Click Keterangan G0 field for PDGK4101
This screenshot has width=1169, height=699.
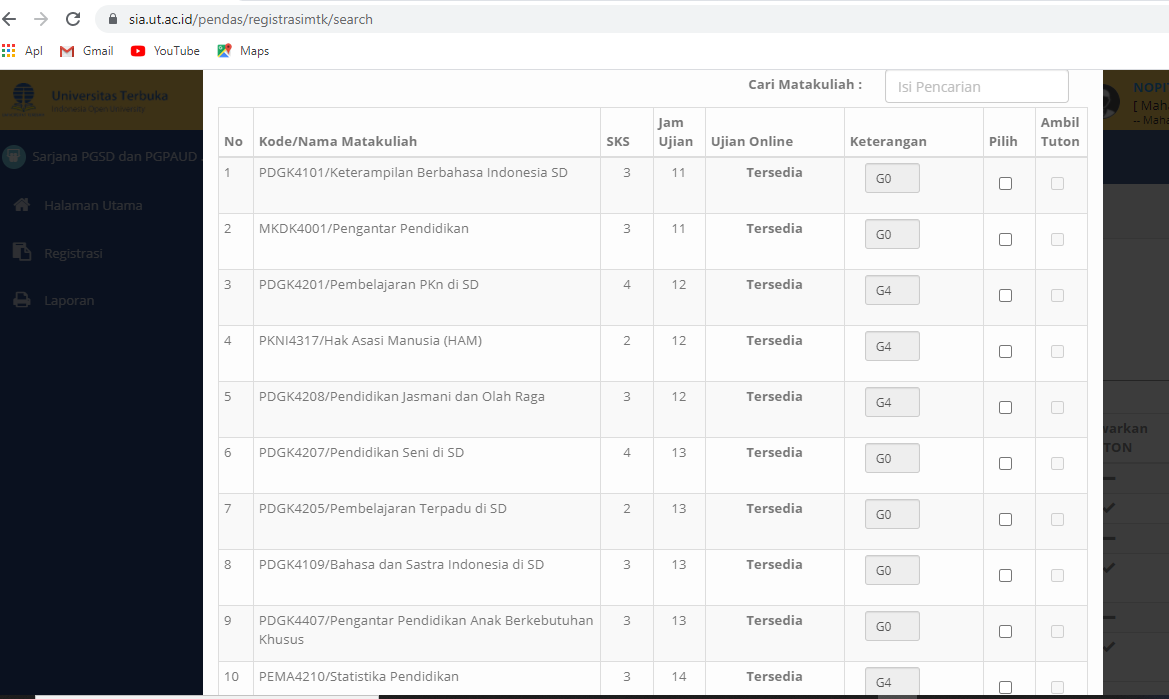[x=892, y=178]
